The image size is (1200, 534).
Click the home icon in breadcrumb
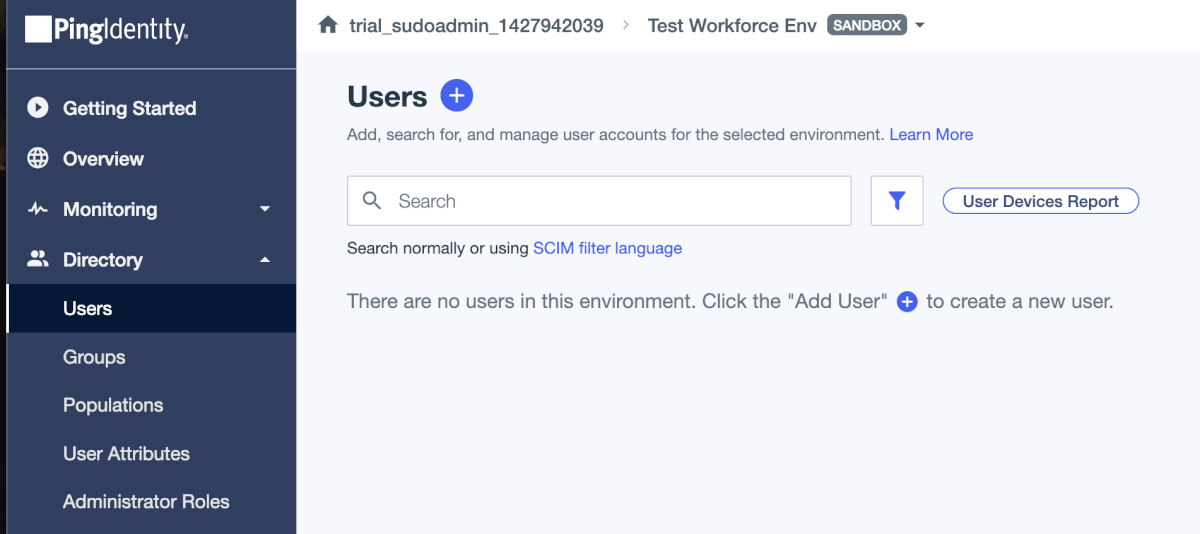[x=327, y=25]
